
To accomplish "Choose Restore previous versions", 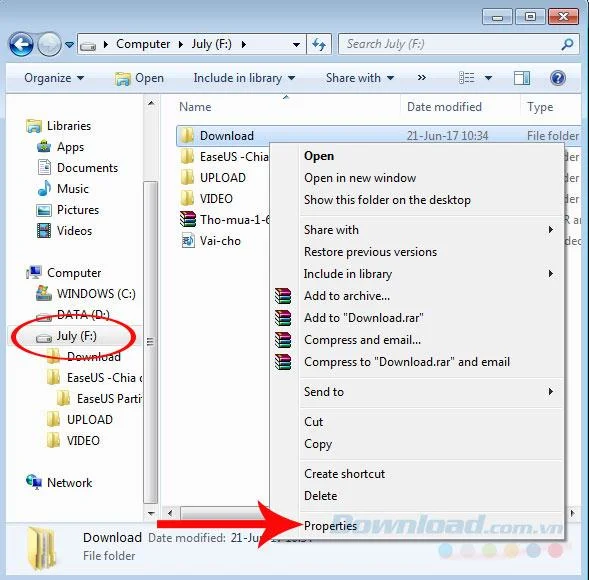I will point(370,252).
